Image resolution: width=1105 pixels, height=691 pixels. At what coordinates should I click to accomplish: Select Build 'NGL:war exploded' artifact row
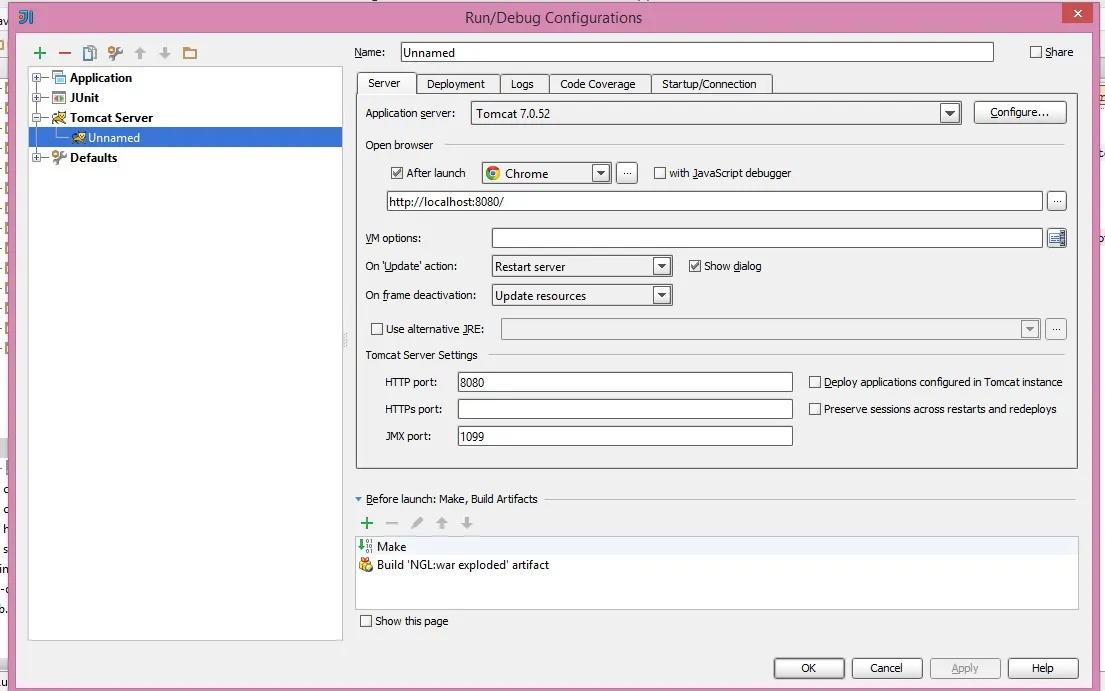(717, 565)
